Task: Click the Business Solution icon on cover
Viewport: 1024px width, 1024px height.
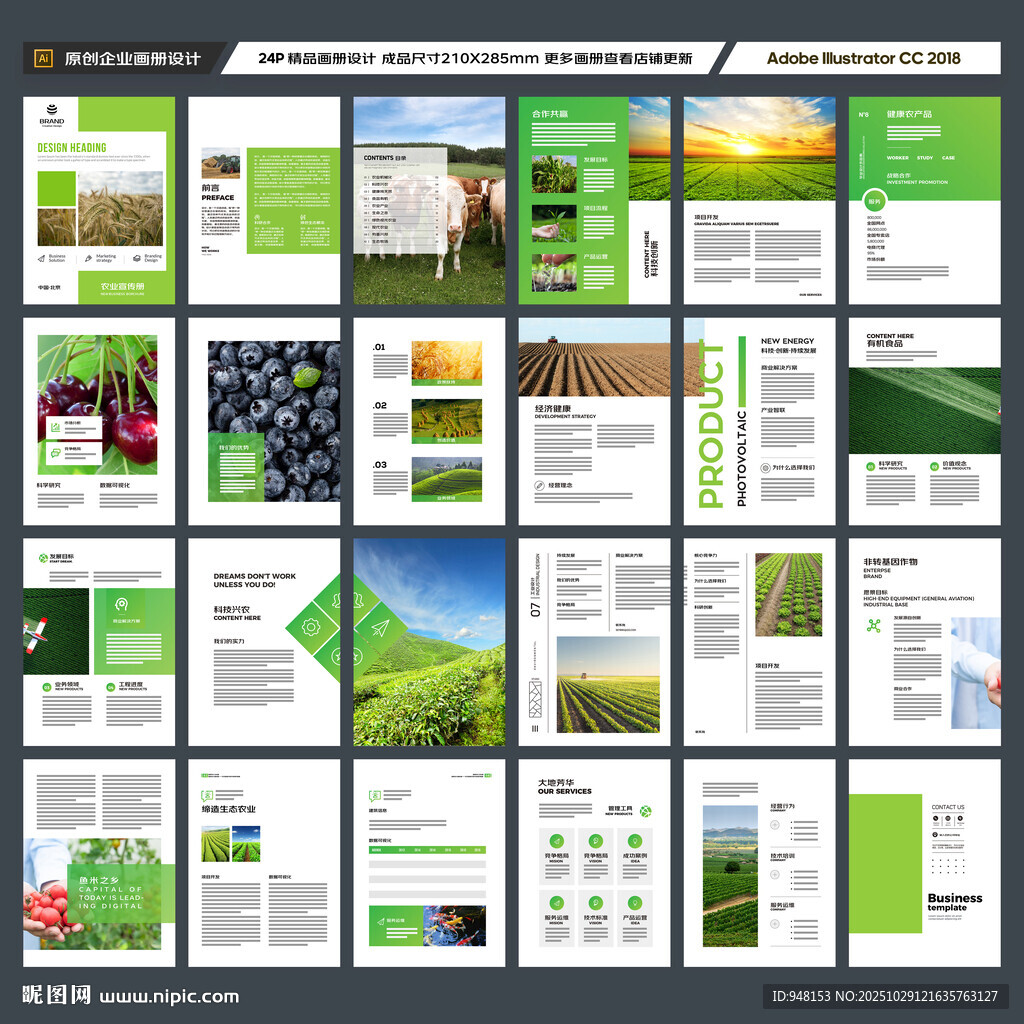Action: click(x=42, y=258)
